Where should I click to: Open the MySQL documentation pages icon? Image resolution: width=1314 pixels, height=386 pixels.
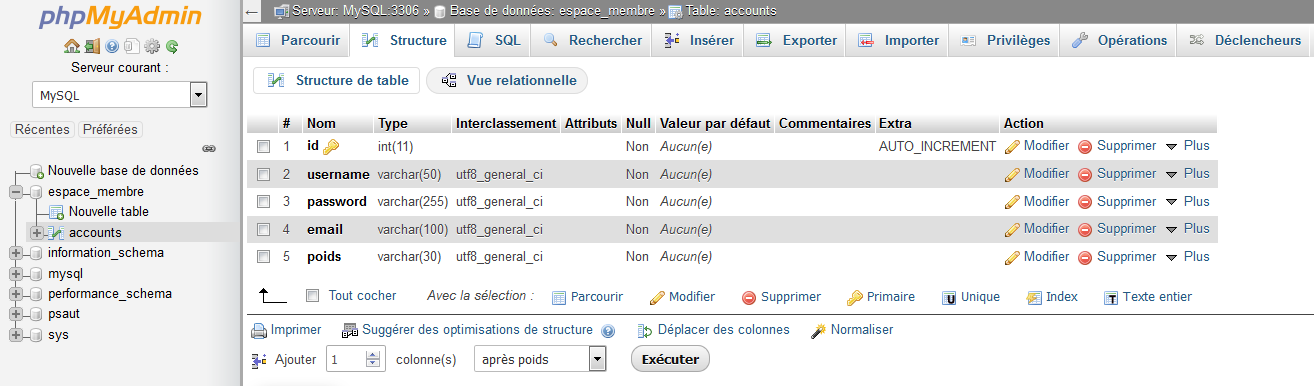(x=132, y=46)
